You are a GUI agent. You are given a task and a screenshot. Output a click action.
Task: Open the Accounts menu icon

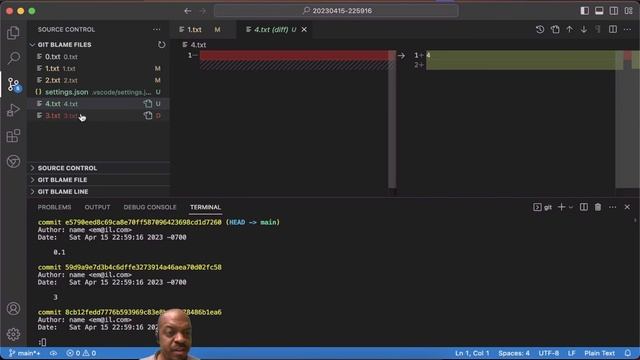click(13, 309)
